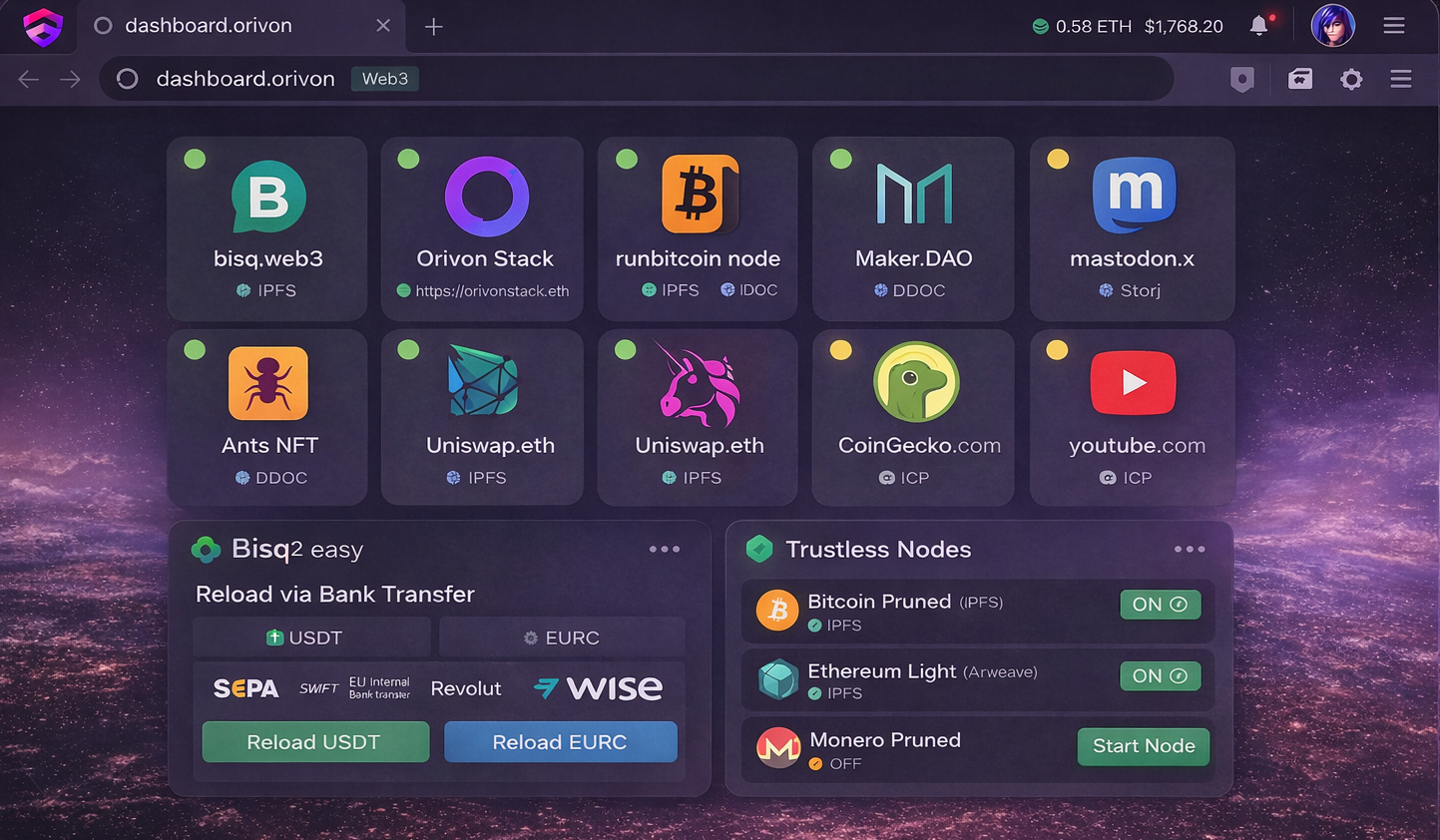Toggle the Ethereum Light node ON switch
The height and width of the screenshot is (840, 1440).
point(1160,676)
